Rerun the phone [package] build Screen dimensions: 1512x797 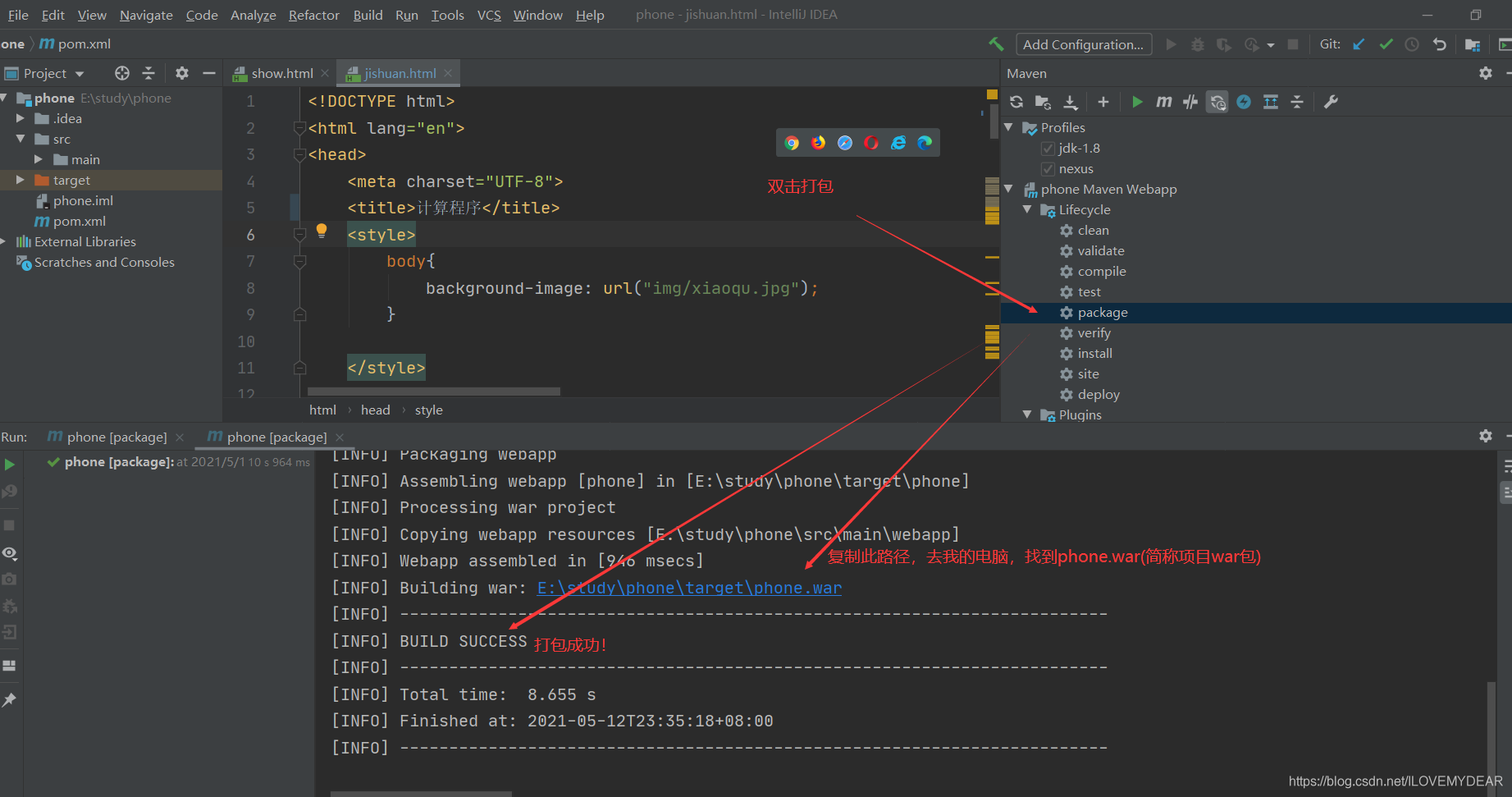pyautogui.click(x=10, y=465)
